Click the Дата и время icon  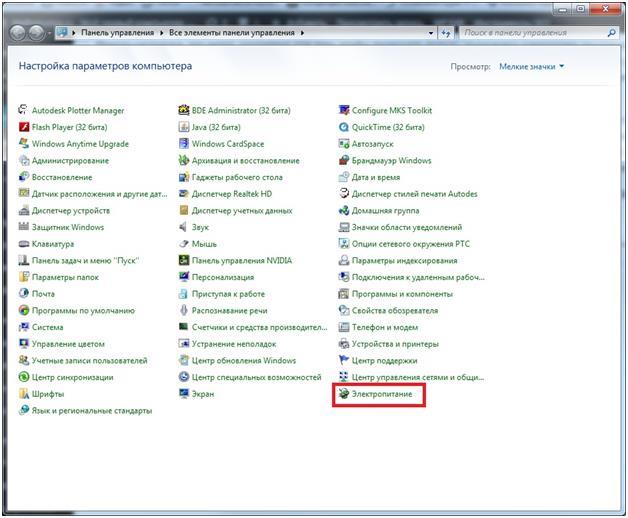[x=344, y=177]
